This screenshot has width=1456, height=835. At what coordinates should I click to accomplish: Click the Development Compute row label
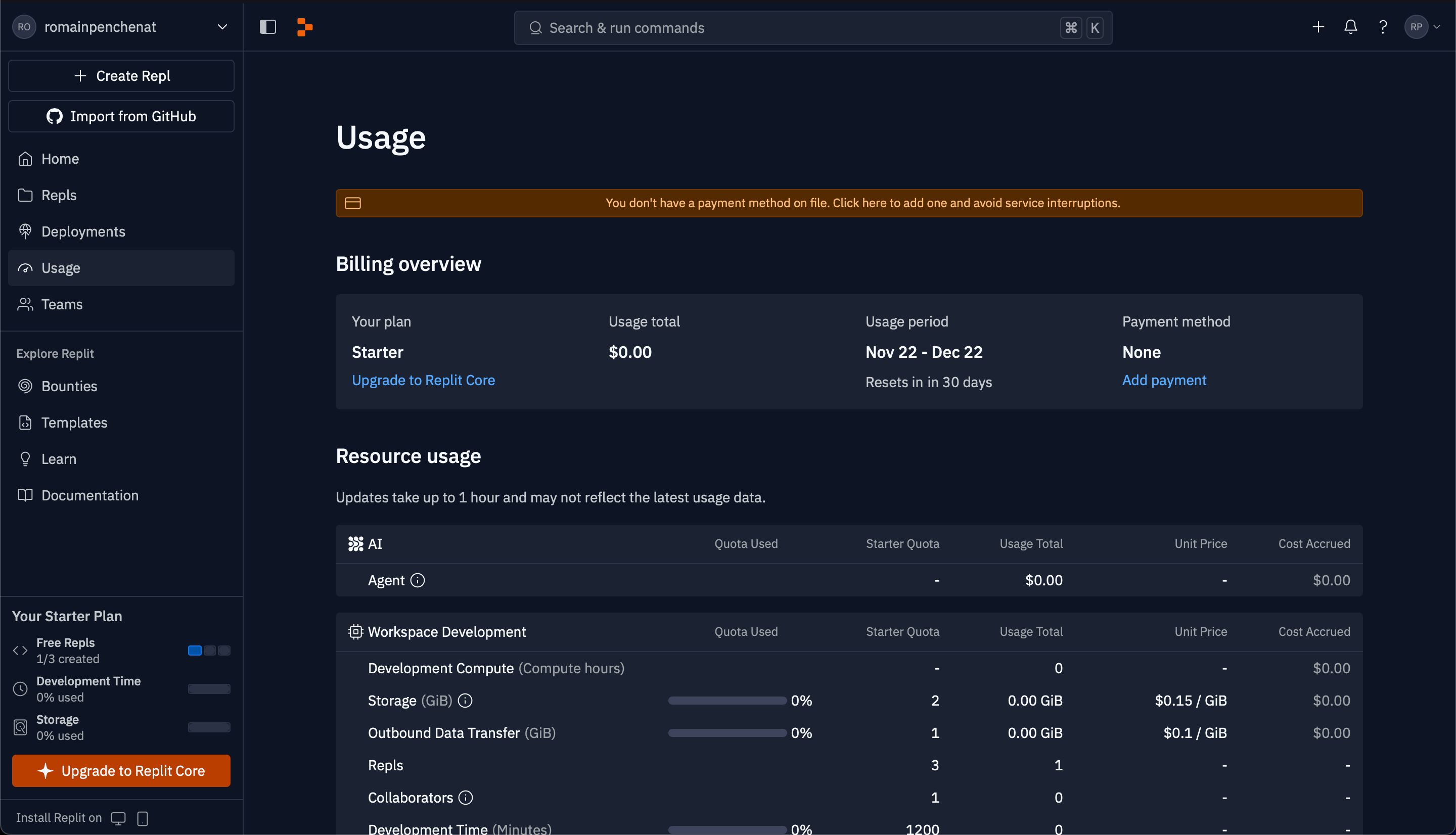496,668
